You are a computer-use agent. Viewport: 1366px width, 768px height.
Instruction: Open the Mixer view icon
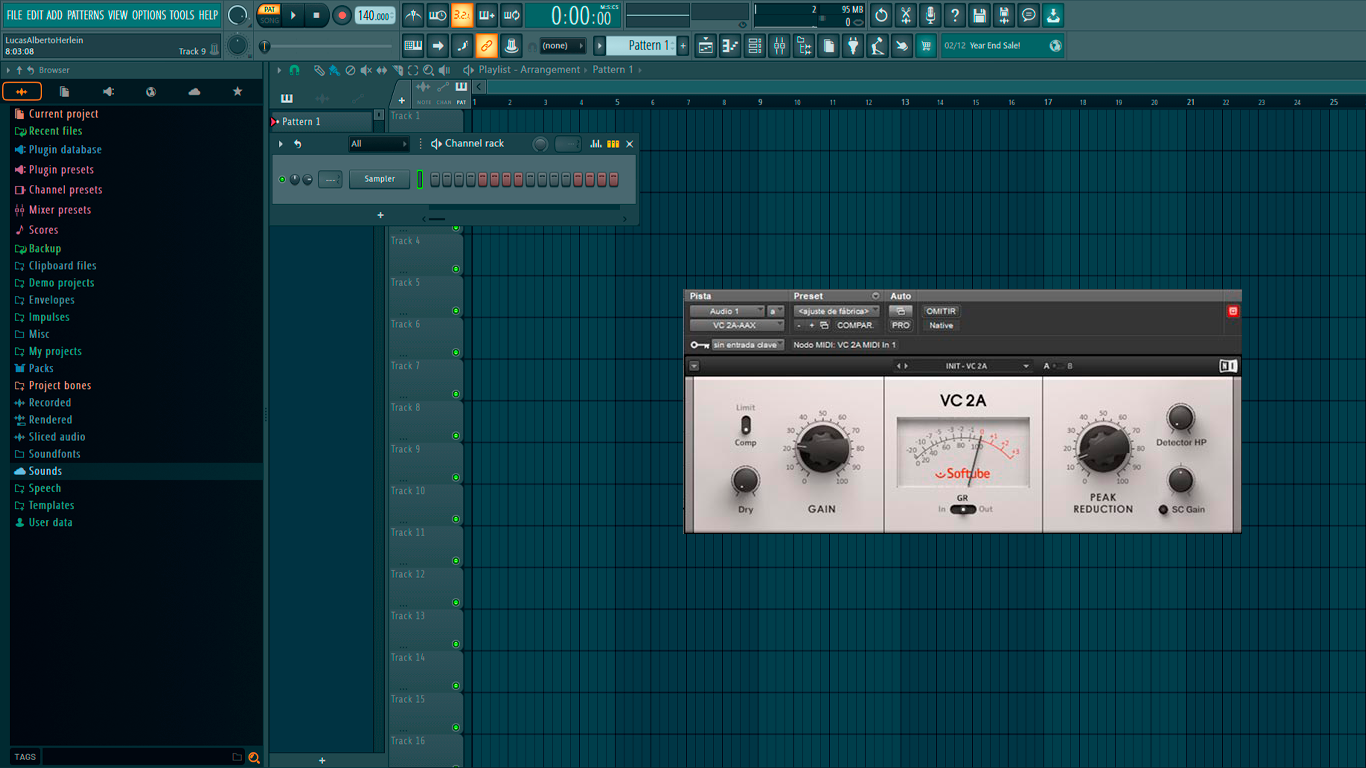tap(779, 45)
